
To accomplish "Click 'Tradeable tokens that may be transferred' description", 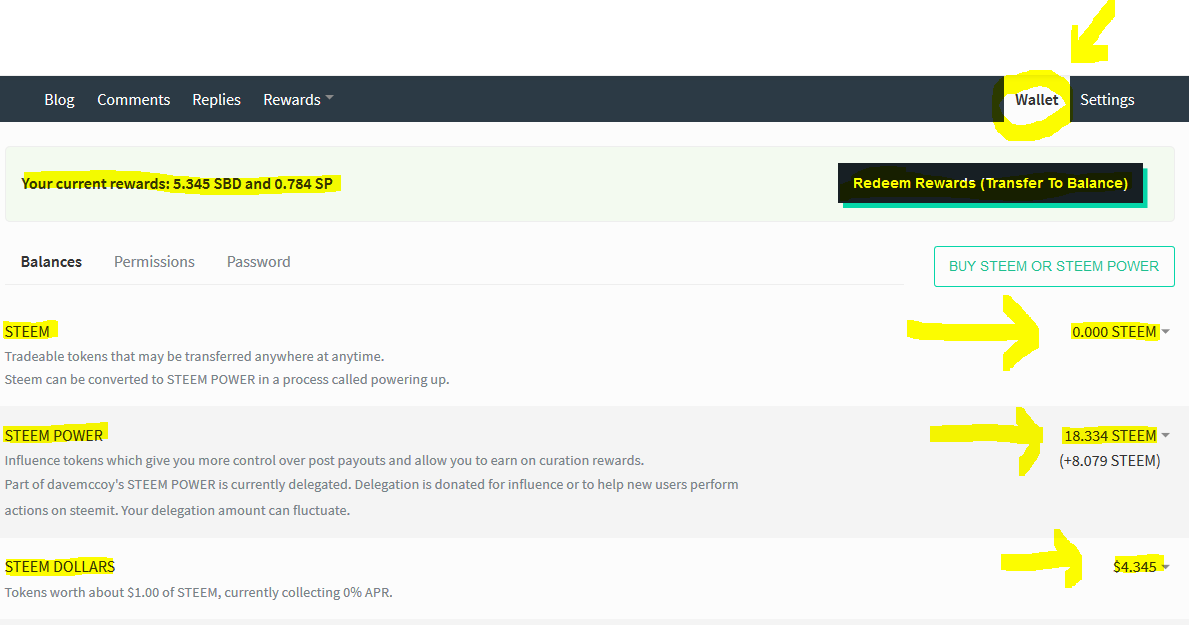I will point(194,356).
